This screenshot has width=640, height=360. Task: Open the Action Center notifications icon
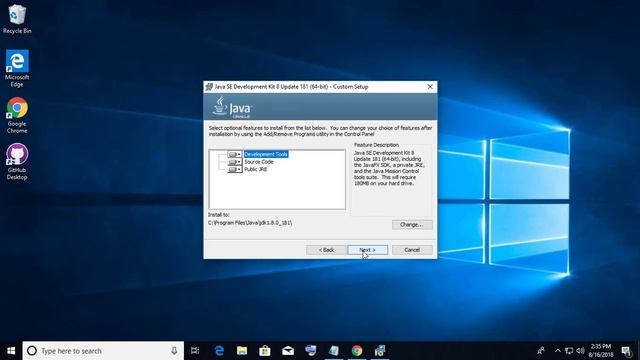point(627,351)
